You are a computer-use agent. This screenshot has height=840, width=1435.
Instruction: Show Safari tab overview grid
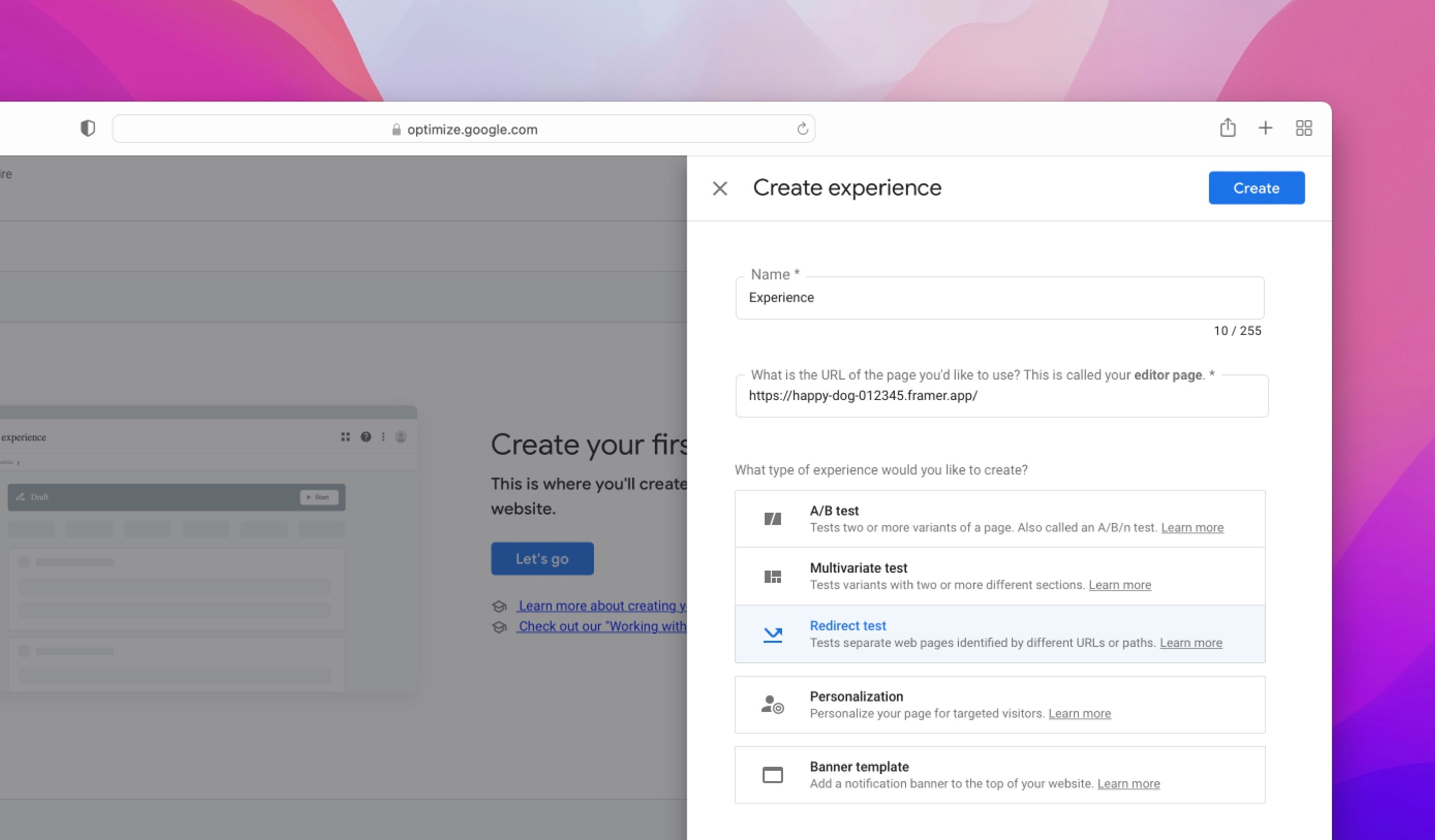pyautogui.click(x=1304, y=128)
